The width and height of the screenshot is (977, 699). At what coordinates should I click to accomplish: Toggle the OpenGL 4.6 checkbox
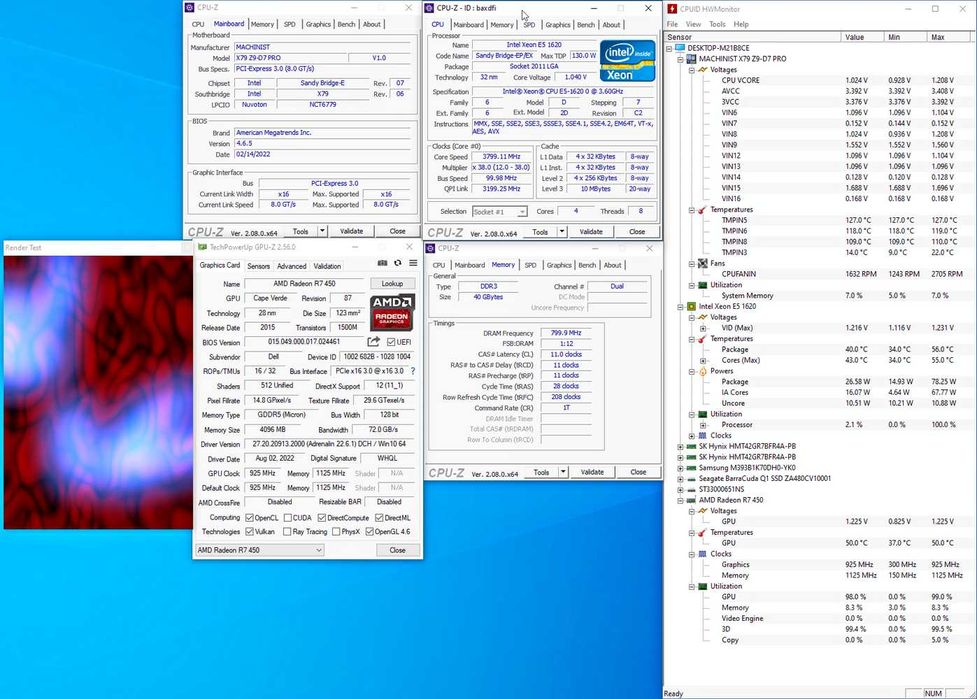pos(369,531)
